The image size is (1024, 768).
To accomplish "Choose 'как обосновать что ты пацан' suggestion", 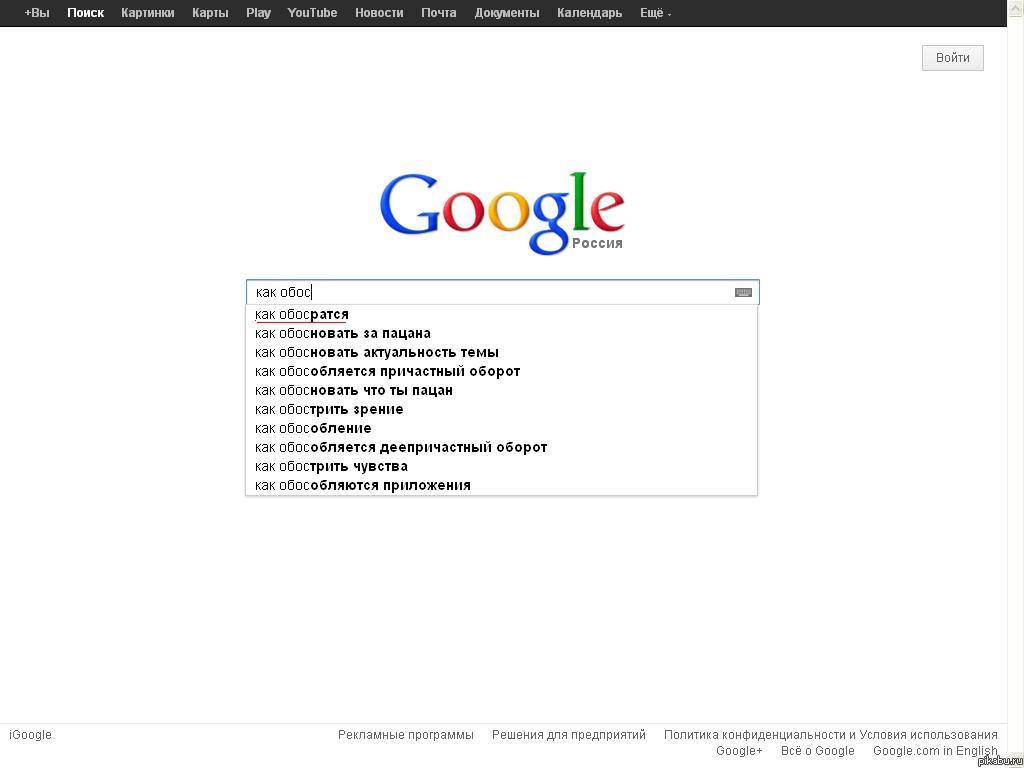I will click(502, 391).
